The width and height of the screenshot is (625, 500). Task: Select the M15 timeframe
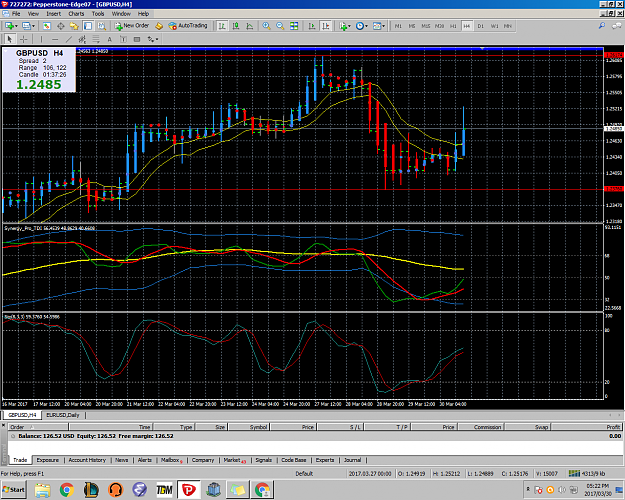[x=426, y=26]
